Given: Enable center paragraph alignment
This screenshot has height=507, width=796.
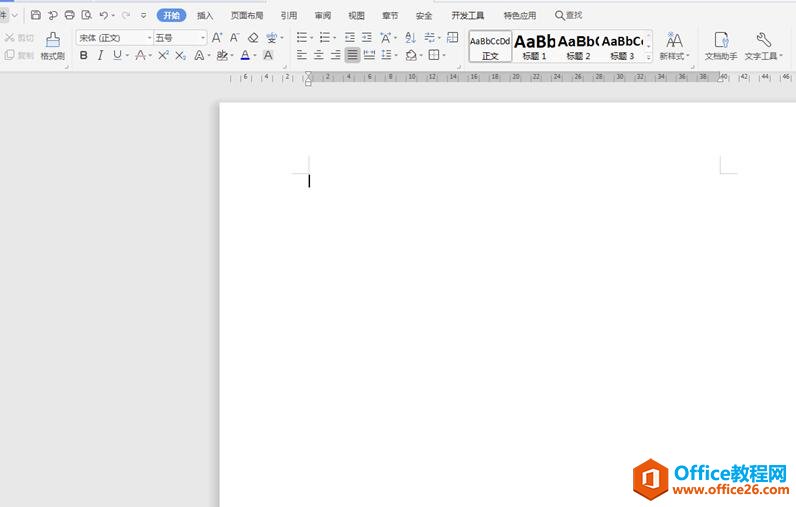Looking at the screenshot, I should (x=319, y=56).
